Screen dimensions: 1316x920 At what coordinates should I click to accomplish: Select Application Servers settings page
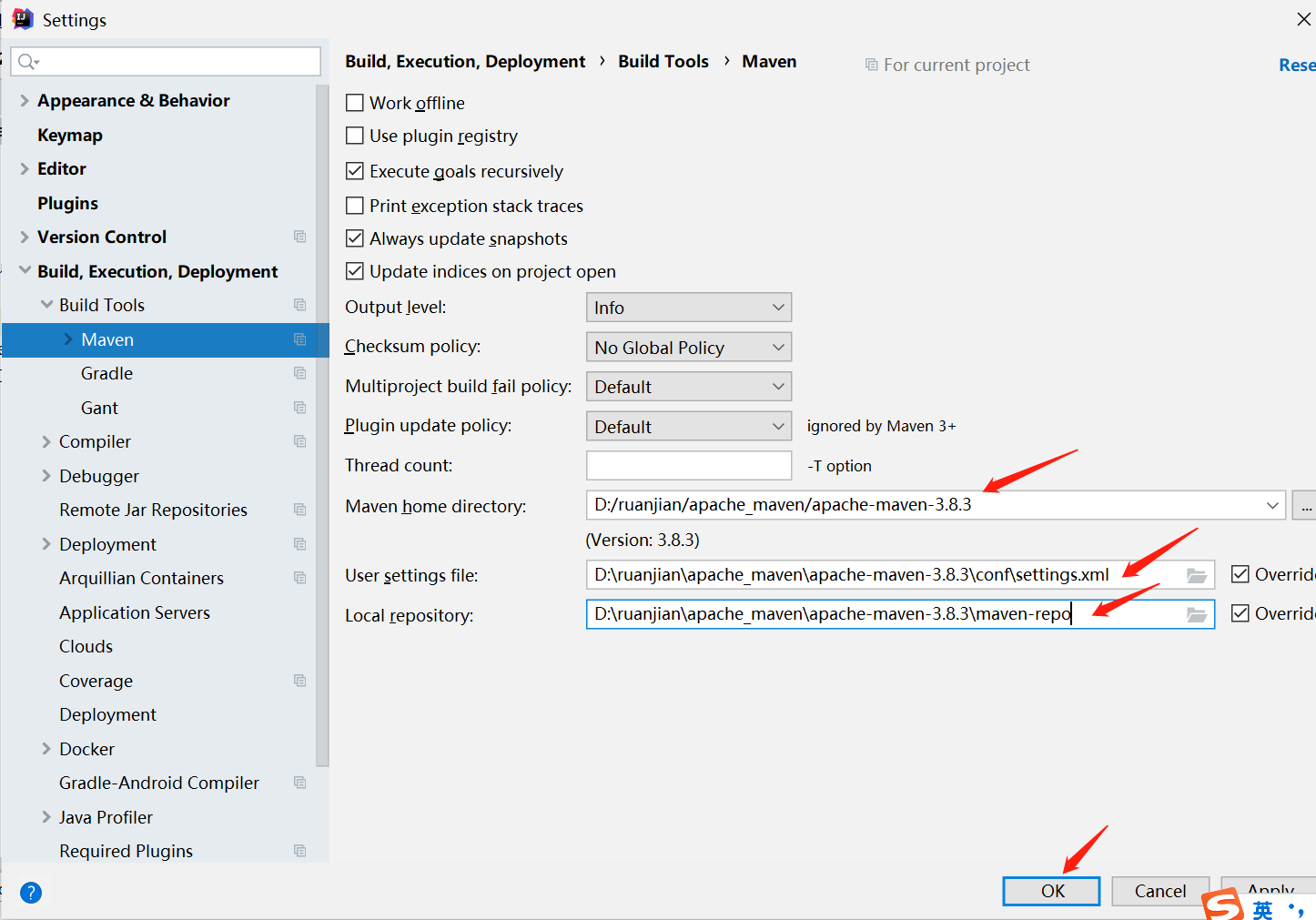click(135, 612)
